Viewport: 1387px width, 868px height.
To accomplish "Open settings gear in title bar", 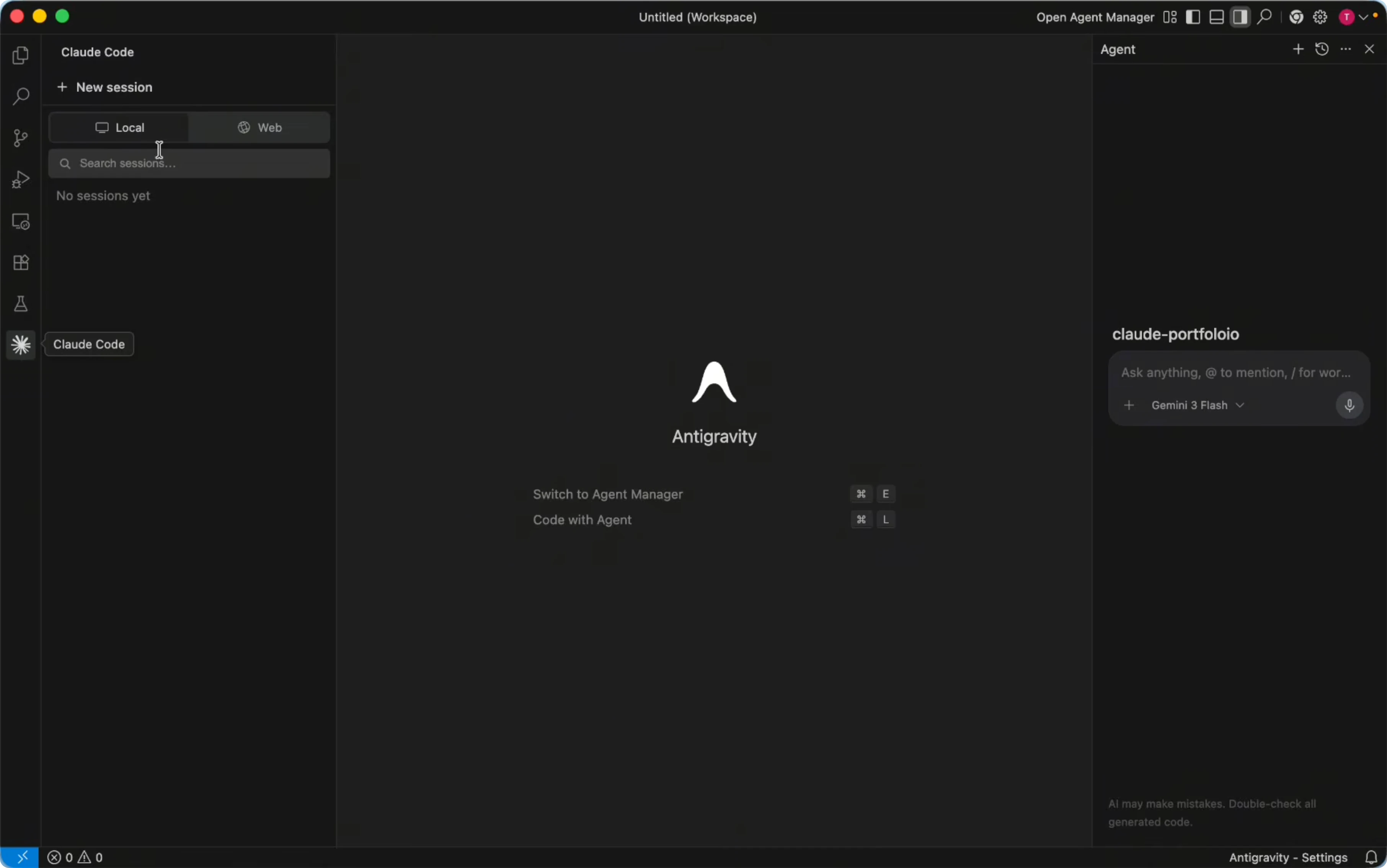I will (1320, 17).
